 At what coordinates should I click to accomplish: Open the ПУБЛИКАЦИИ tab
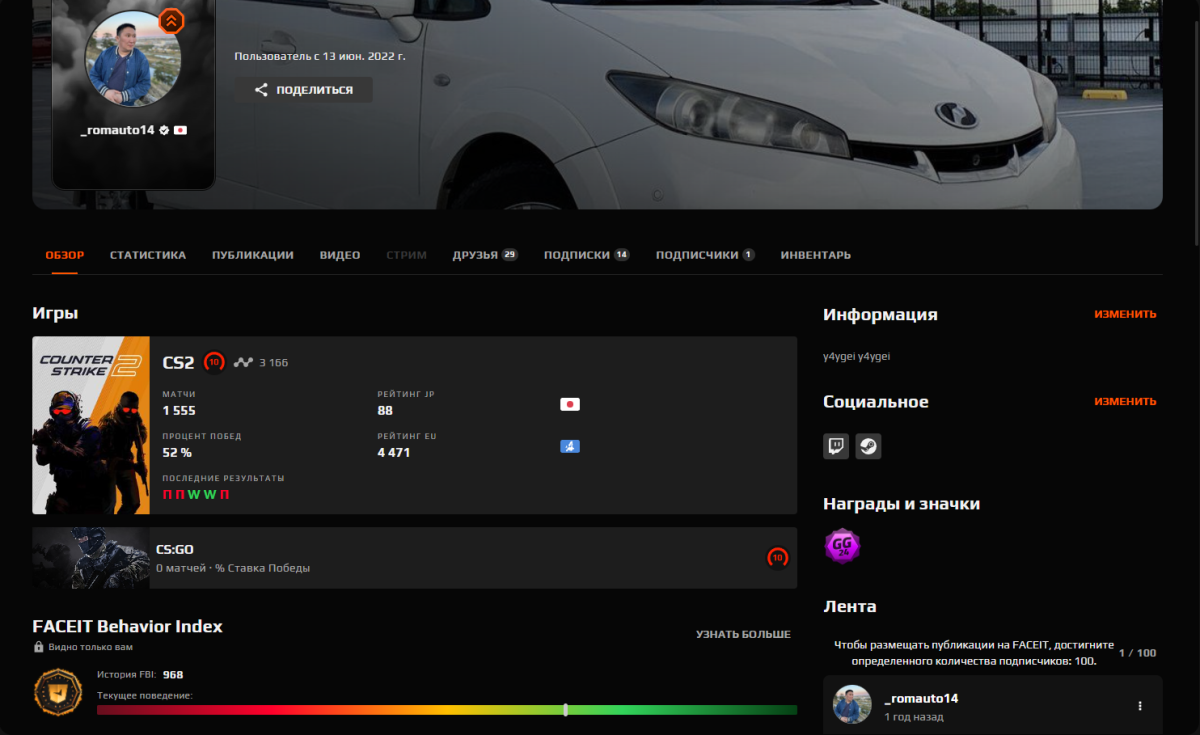click(x=253, y=255)
